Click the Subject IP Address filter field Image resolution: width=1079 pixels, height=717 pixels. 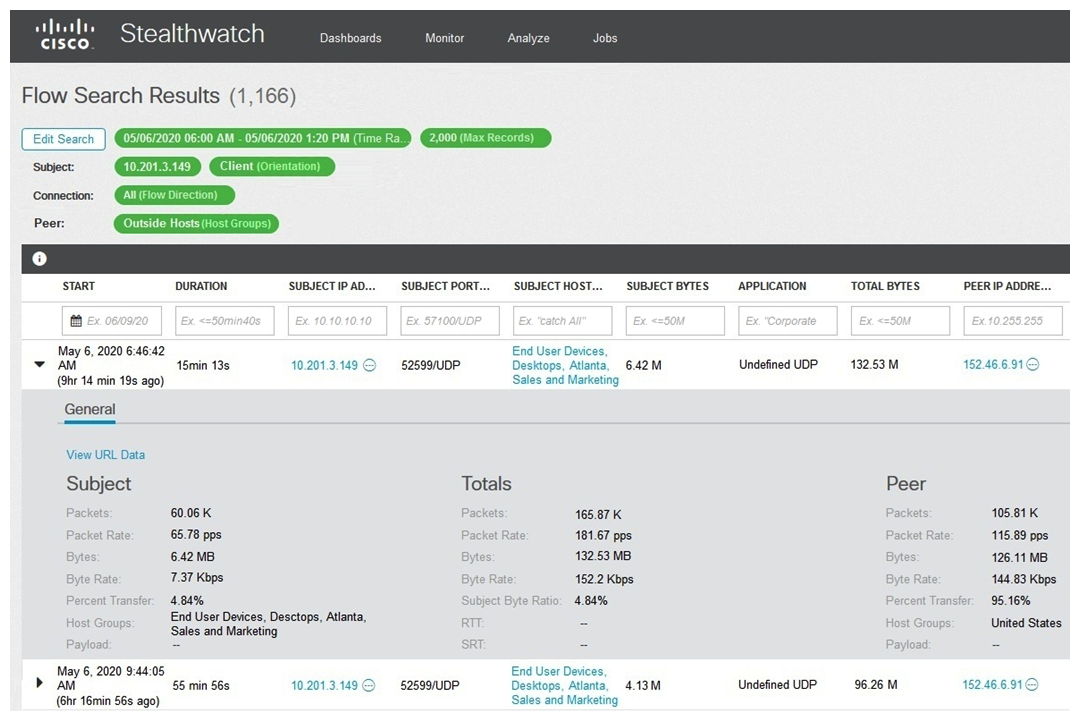pyautogui.click(x=337, y=321)
